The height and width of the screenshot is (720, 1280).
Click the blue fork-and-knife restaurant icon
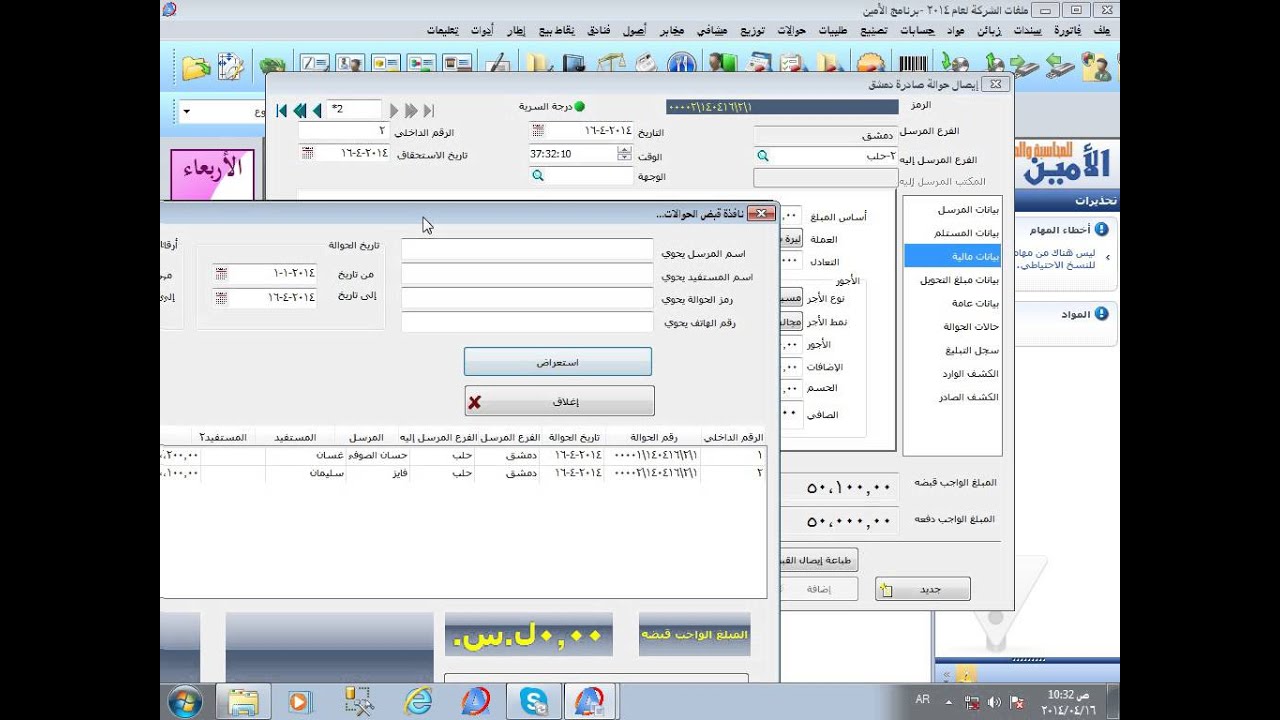[681, 64]
